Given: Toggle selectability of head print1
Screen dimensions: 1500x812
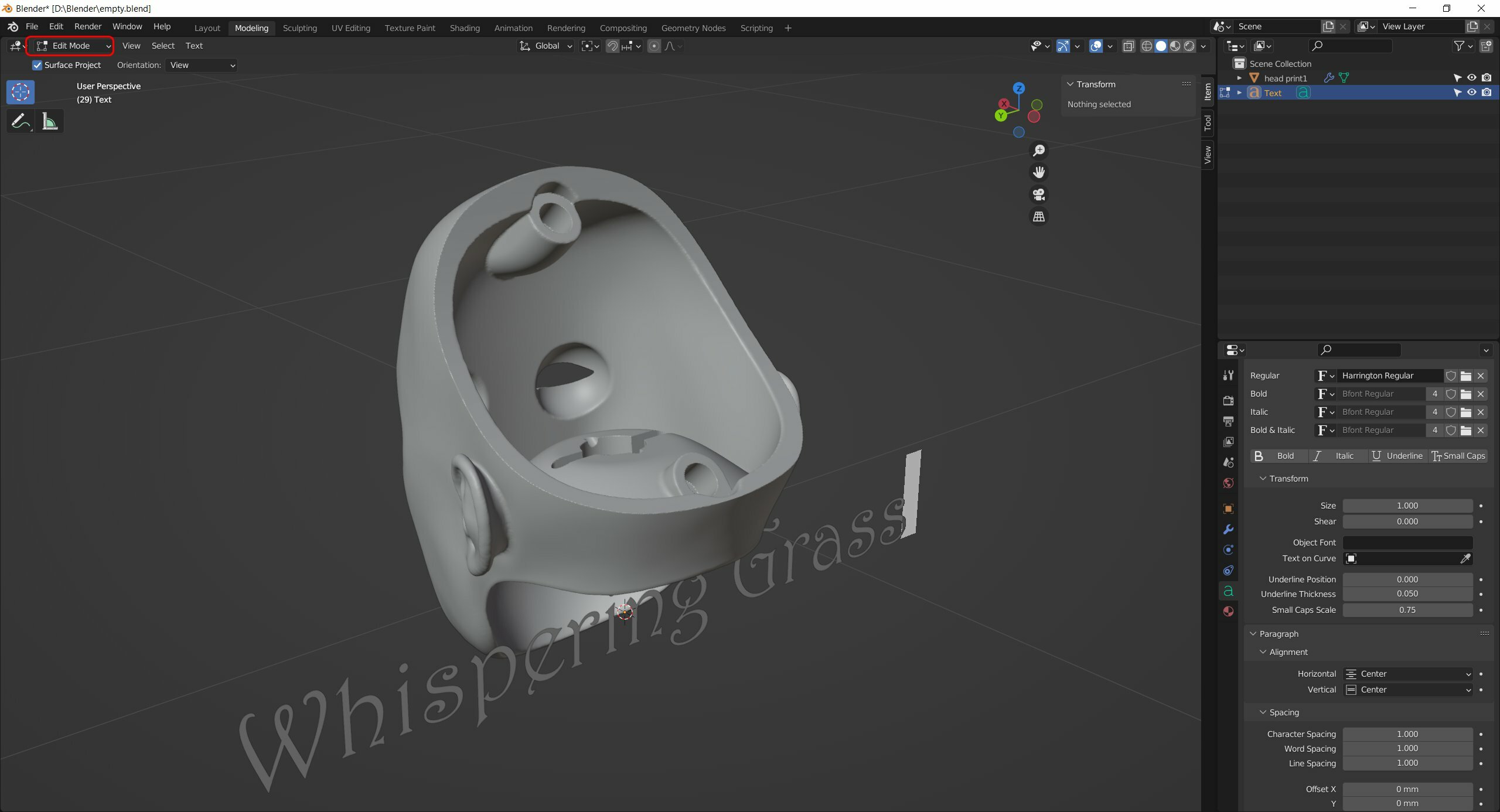Looking at the screenshot, I should (x=1457, y=78).
